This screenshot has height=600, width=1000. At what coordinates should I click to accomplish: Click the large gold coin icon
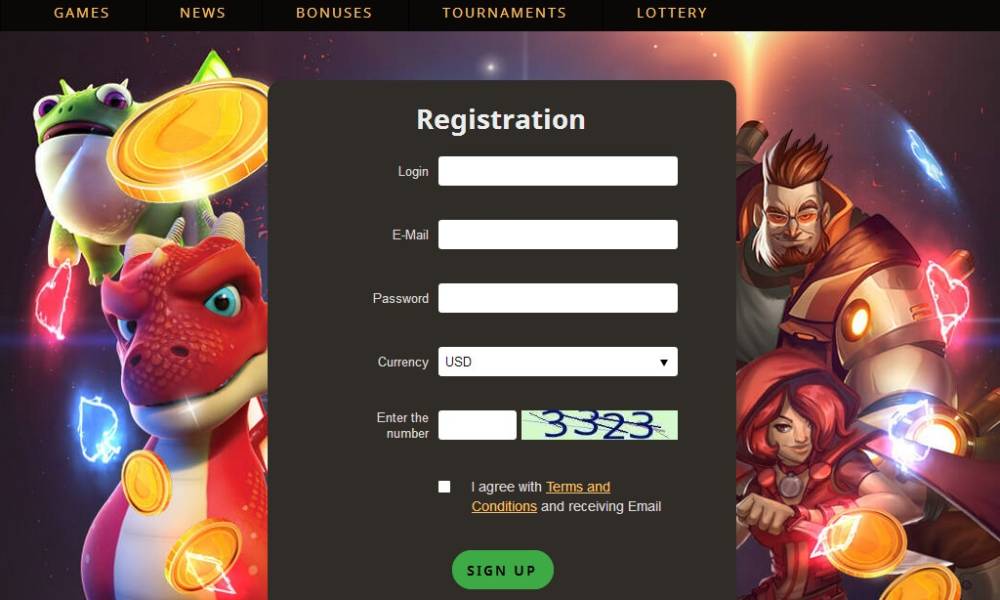[190, 139]
